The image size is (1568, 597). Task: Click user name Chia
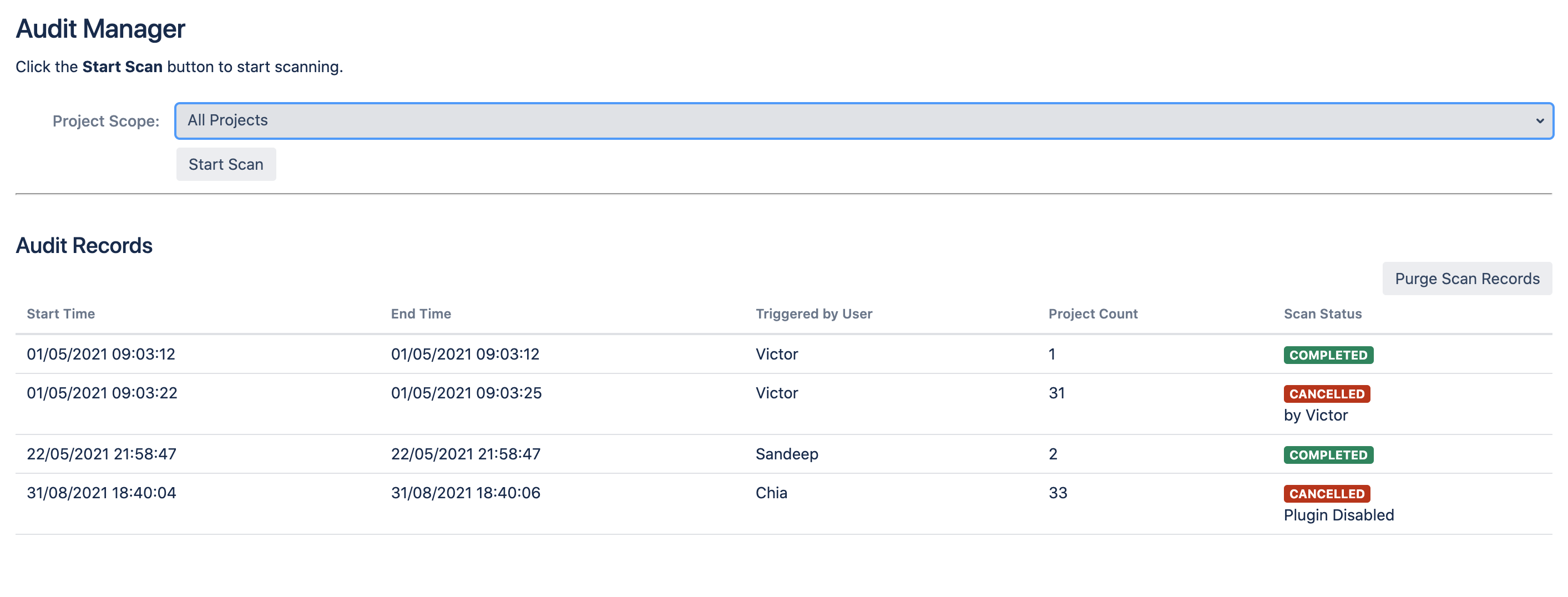[x=771, y=493]
